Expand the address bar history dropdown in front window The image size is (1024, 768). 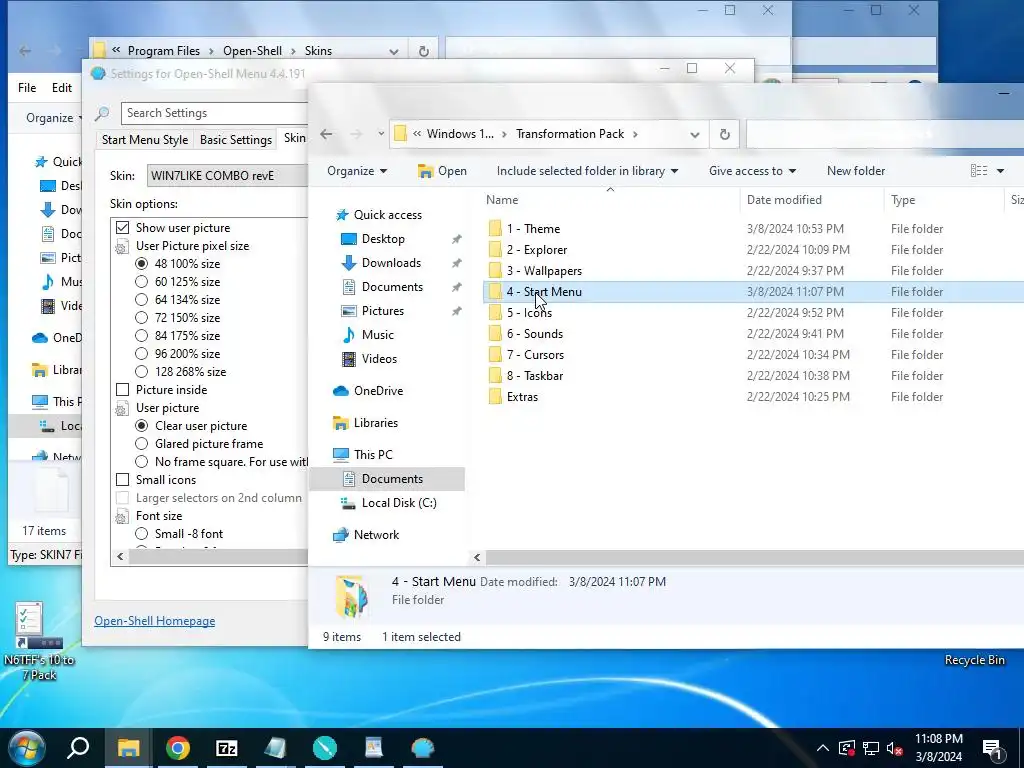695,135
